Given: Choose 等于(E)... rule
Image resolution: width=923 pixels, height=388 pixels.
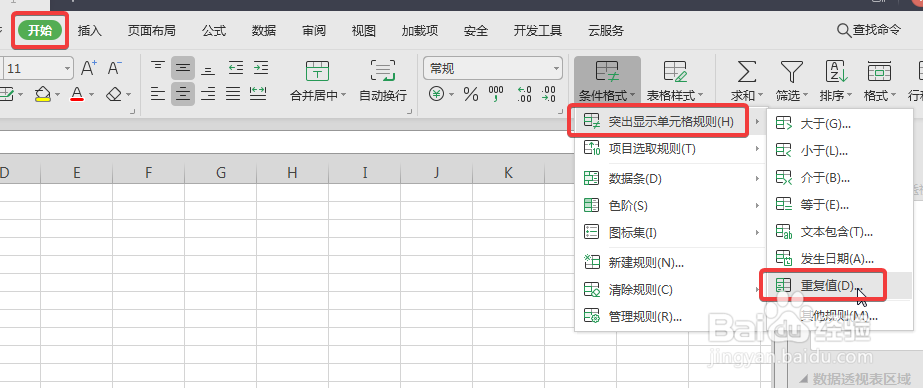Looking at the screenshot, I should click(x=841, y=205).
